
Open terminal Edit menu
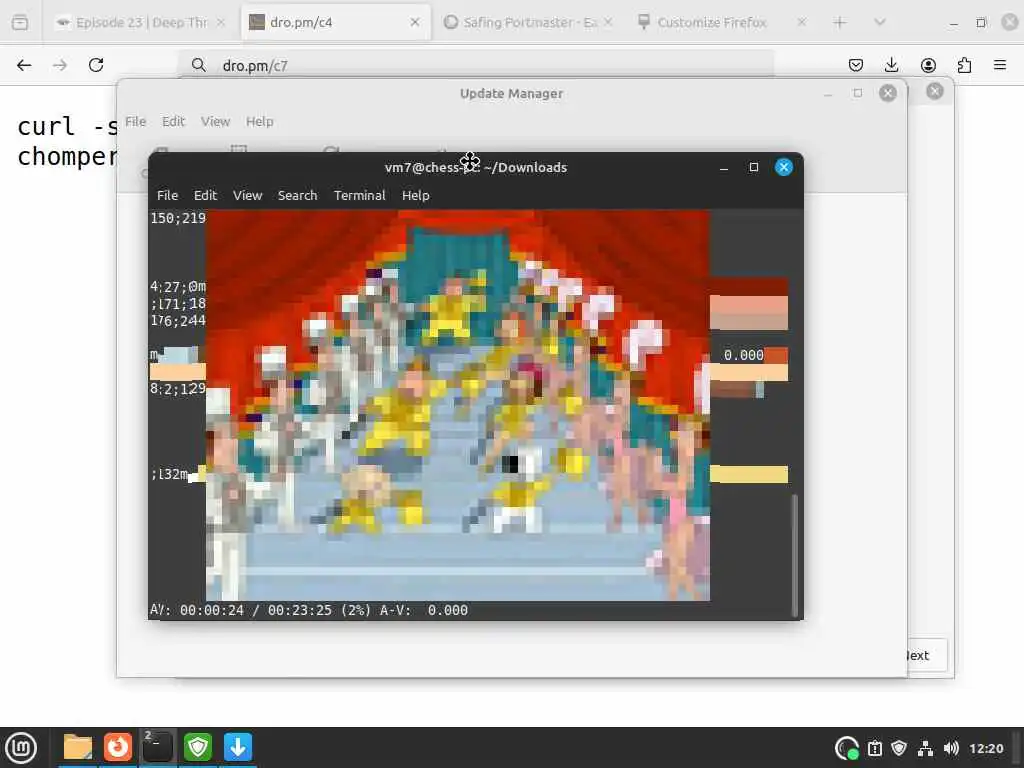(205, 195)
